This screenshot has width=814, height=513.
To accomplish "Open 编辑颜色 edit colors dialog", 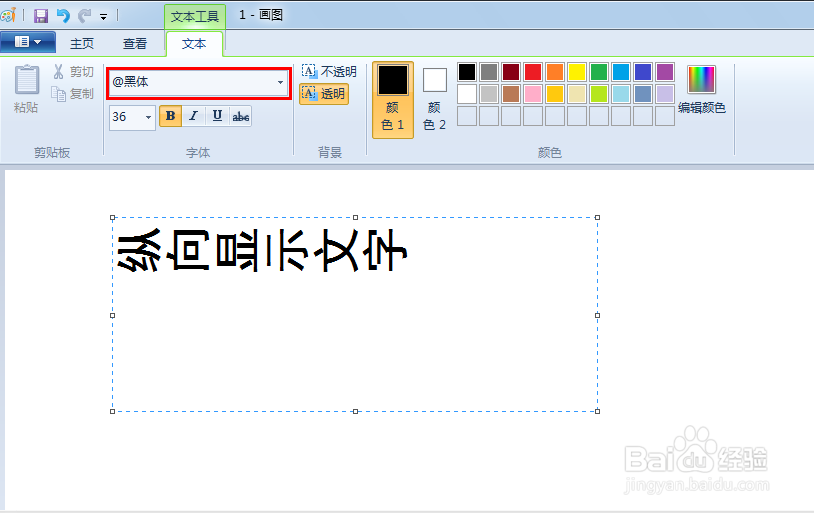I will (701, 89).
